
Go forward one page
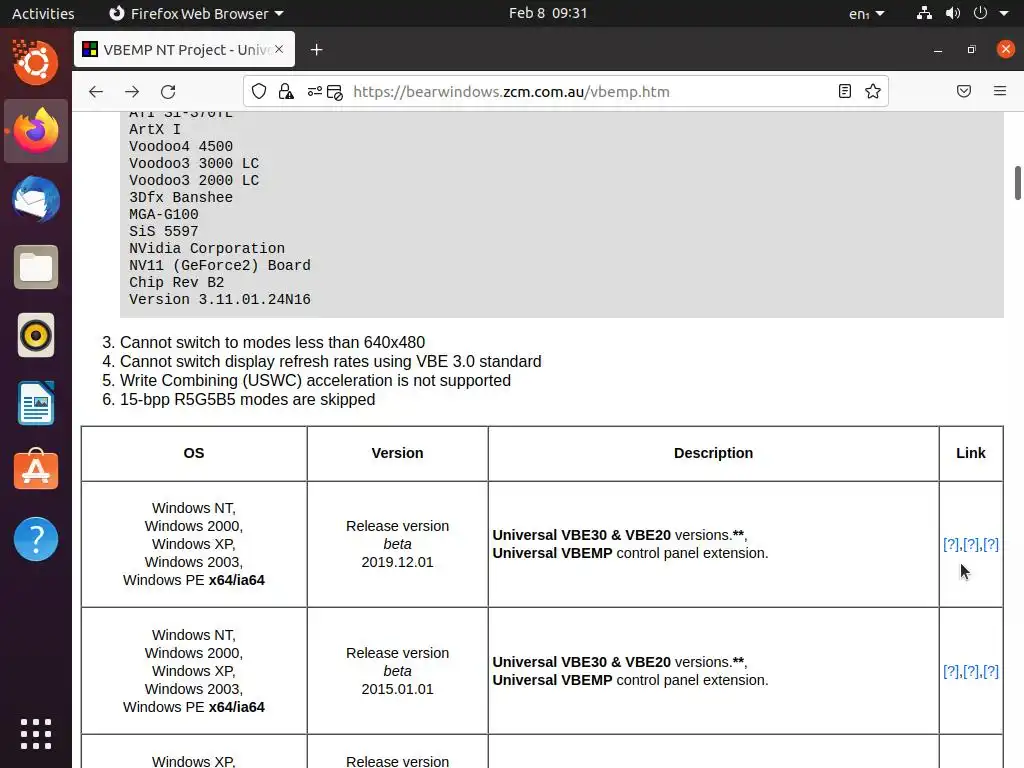point(132,91)
